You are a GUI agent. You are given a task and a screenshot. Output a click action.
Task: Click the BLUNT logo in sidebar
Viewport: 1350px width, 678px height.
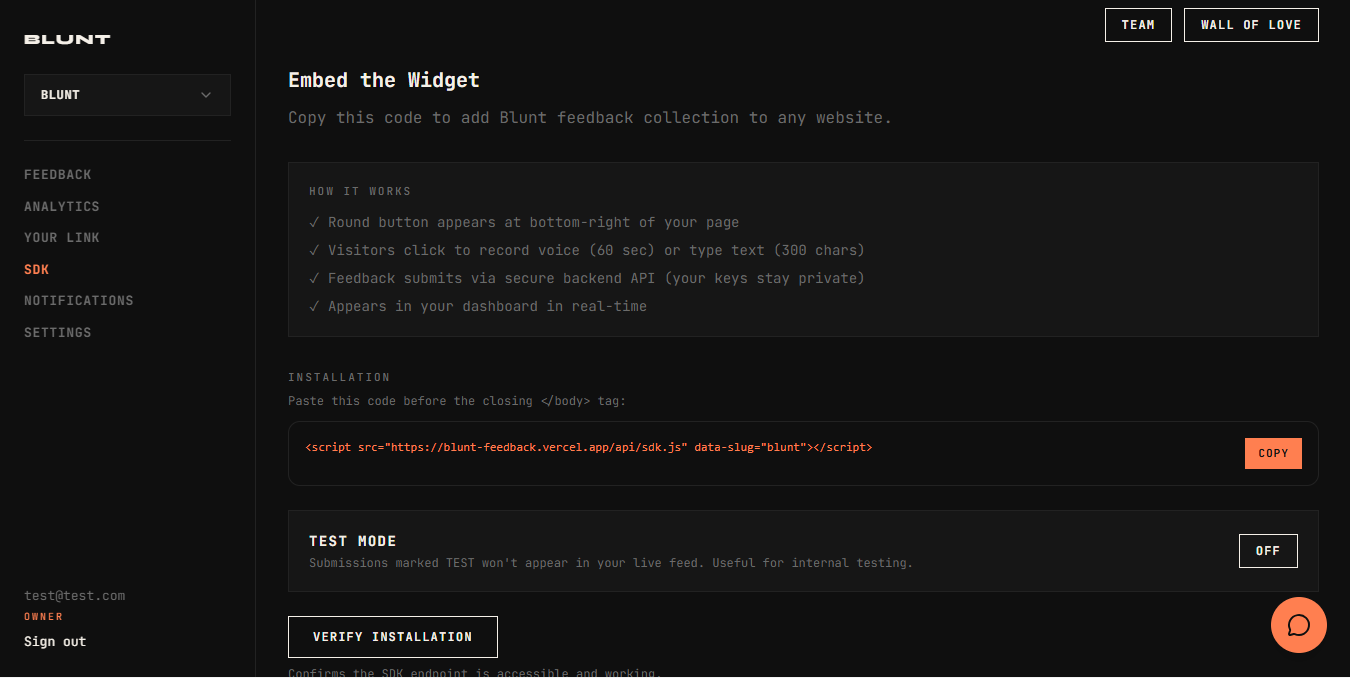67,39
